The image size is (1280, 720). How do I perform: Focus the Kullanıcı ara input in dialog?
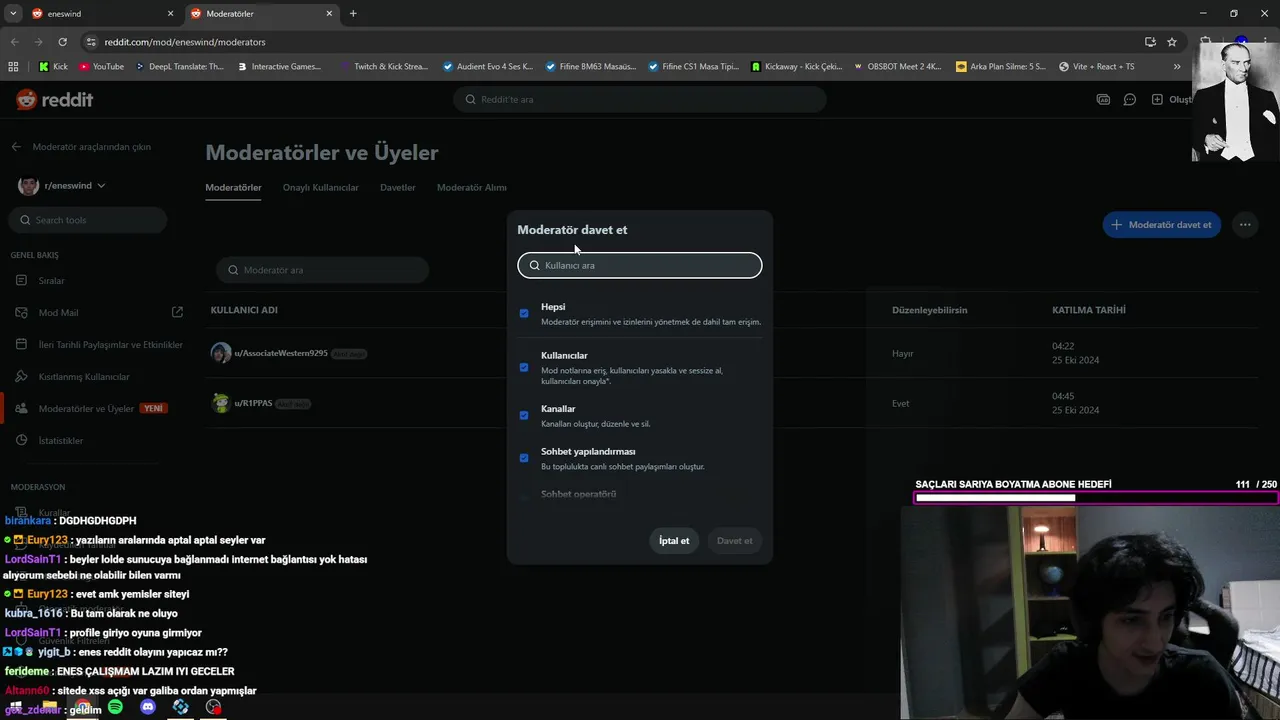(640, 265)
